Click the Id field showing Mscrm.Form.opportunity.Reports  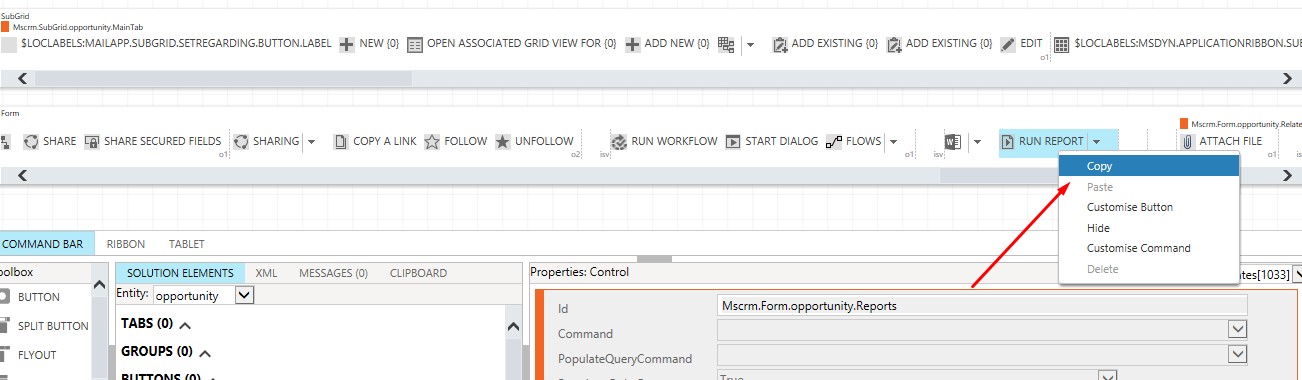pyautogui.click(x=982, y=305)
